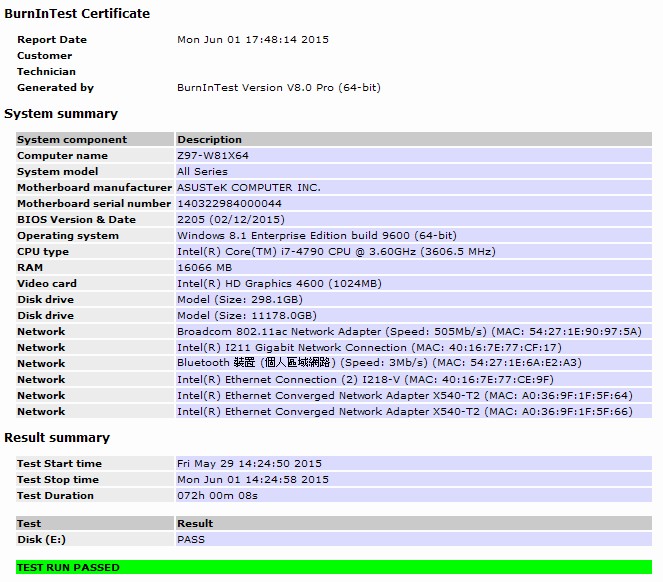The width and height of the screenshot is (663, 582).
Task: Select system model value All Series
Action: (414, 172)
